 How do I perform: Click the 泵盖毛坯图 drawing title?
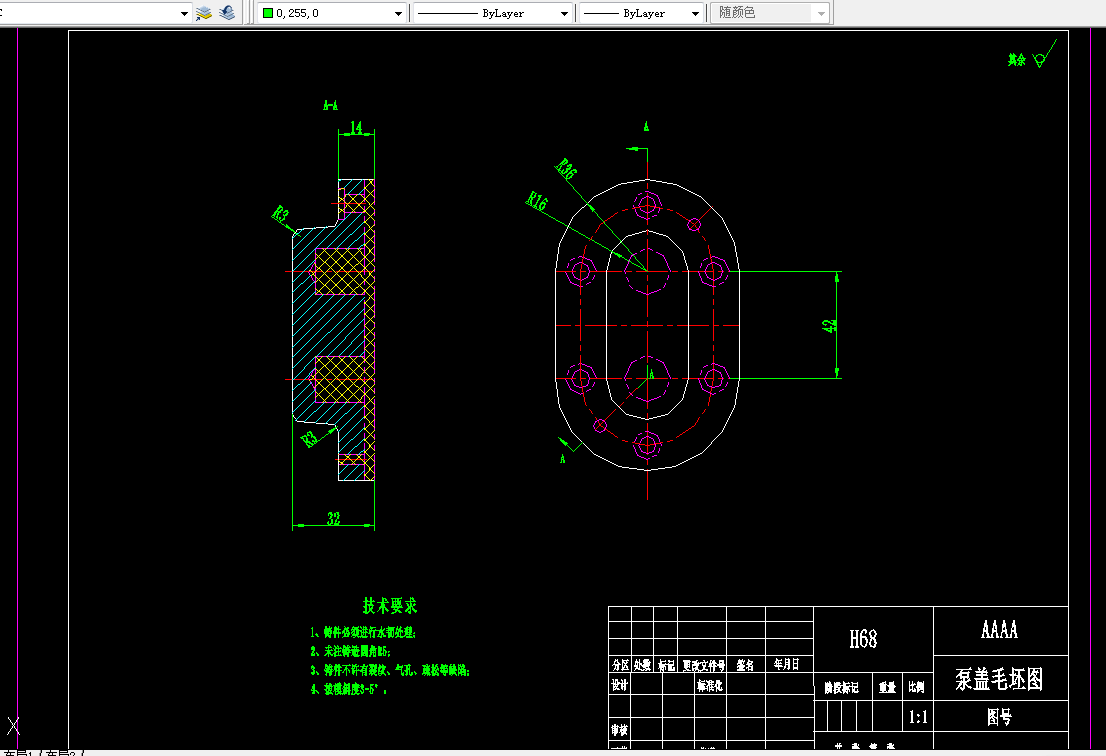999,679
